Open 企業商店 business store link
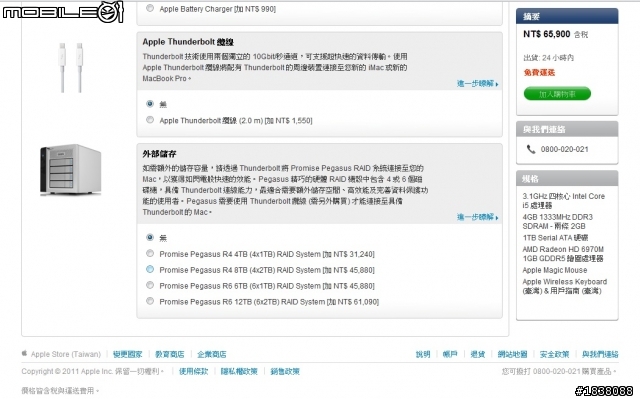Viewport: 640px width, 399px height. pyautogui.click(x=211, y=354)
